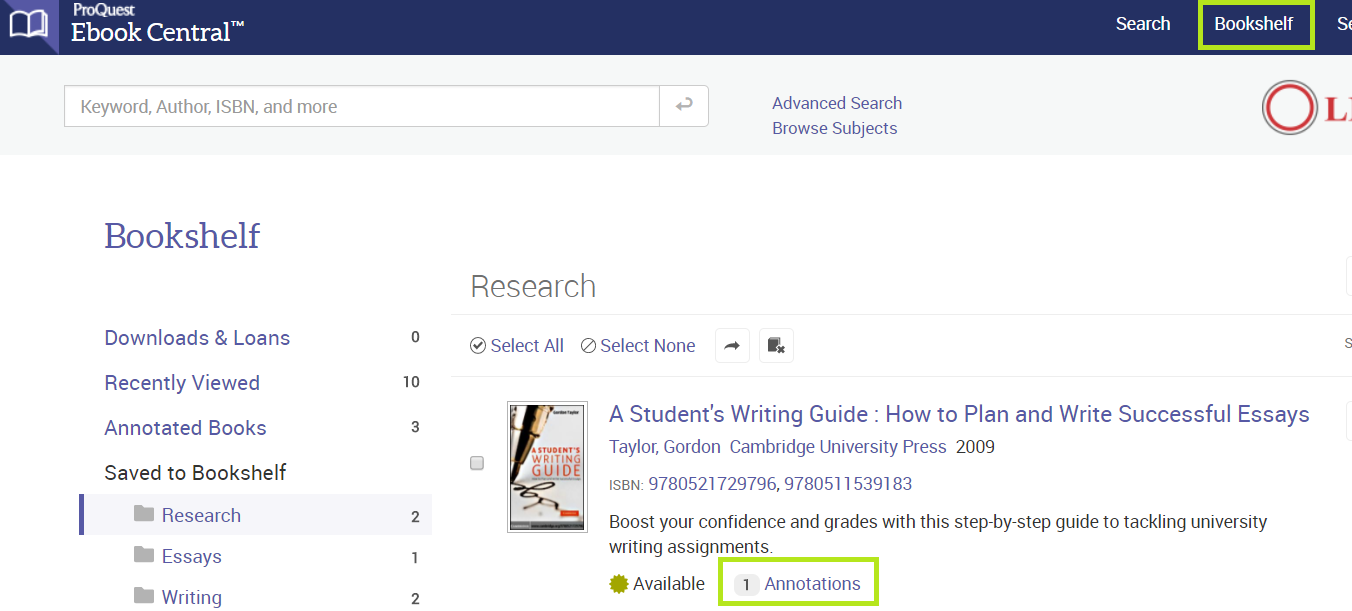
Task: Focus the keyword search input field
Action: pyautogui.click(x=362, y=106)
